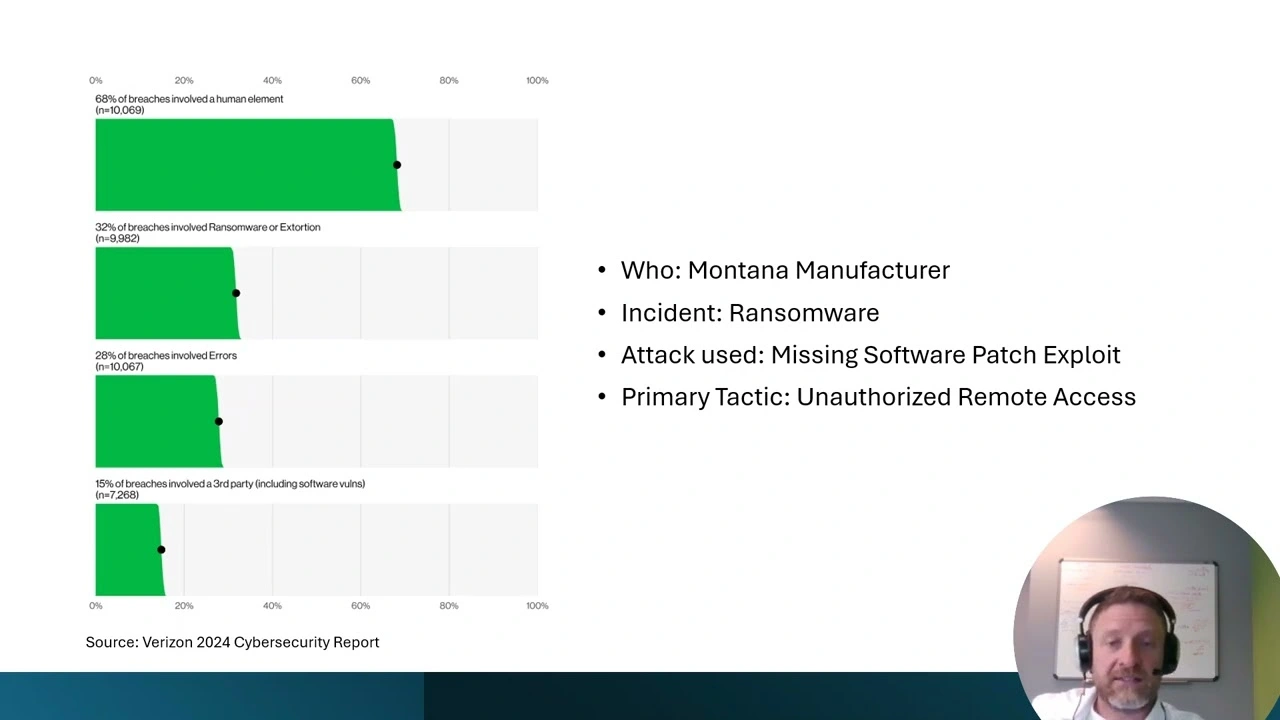Click 'Primary Tactic: Unauthorized Remote Access' line
Image resolution: width=1280 pixels, height=720 pixels.
pyautogui.click(x=878, y=397)
